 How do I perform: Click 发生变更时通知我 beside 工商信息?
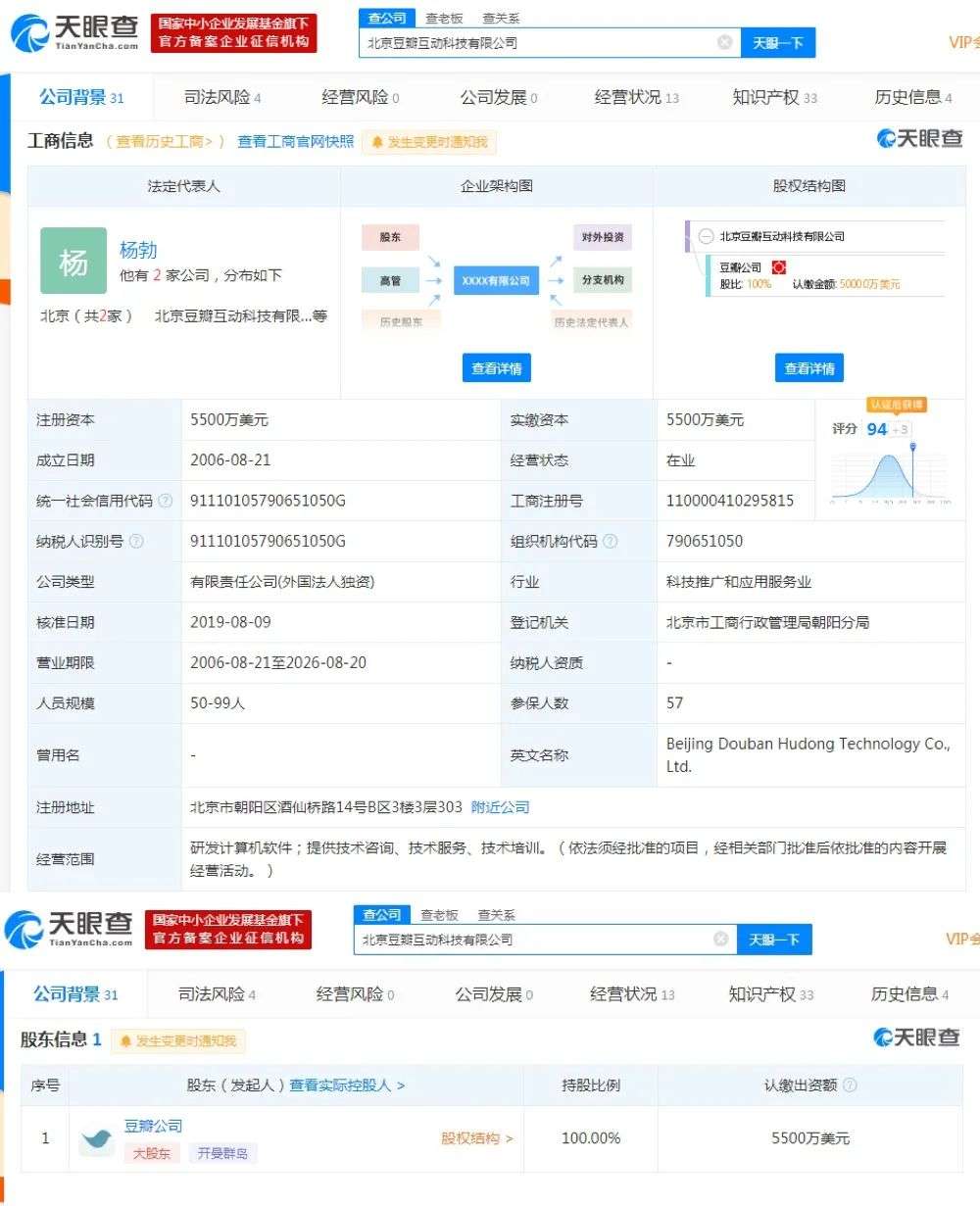(429, 142)
